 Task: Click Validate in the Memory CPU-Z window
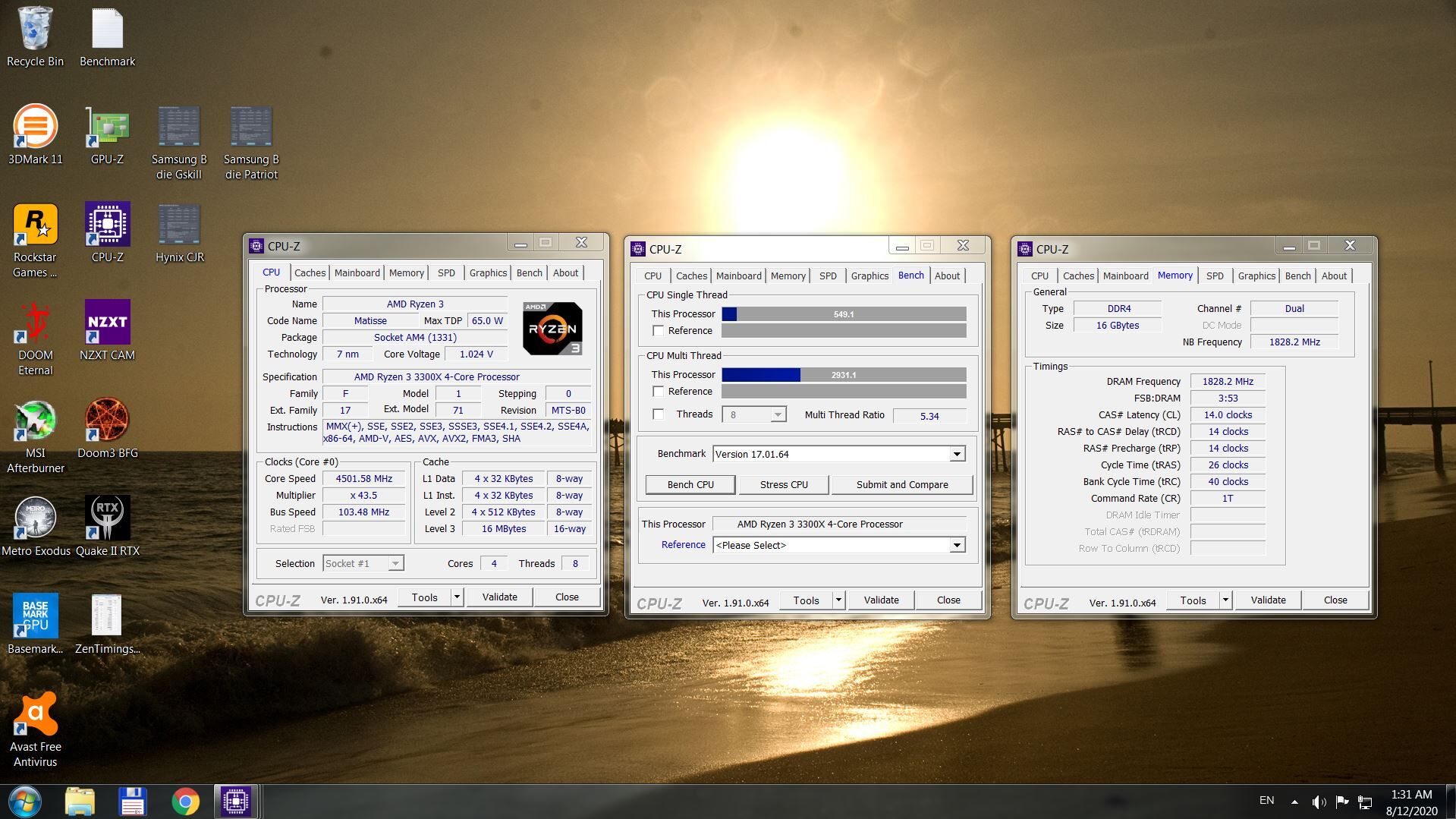click(1268, 600)
